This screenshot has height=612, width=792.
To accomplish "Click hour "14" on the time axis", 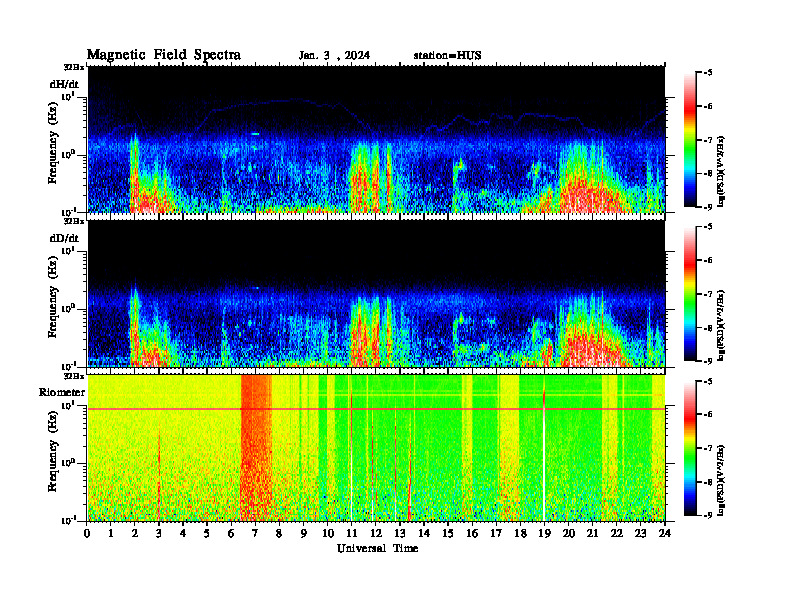I will coord(424,533).
